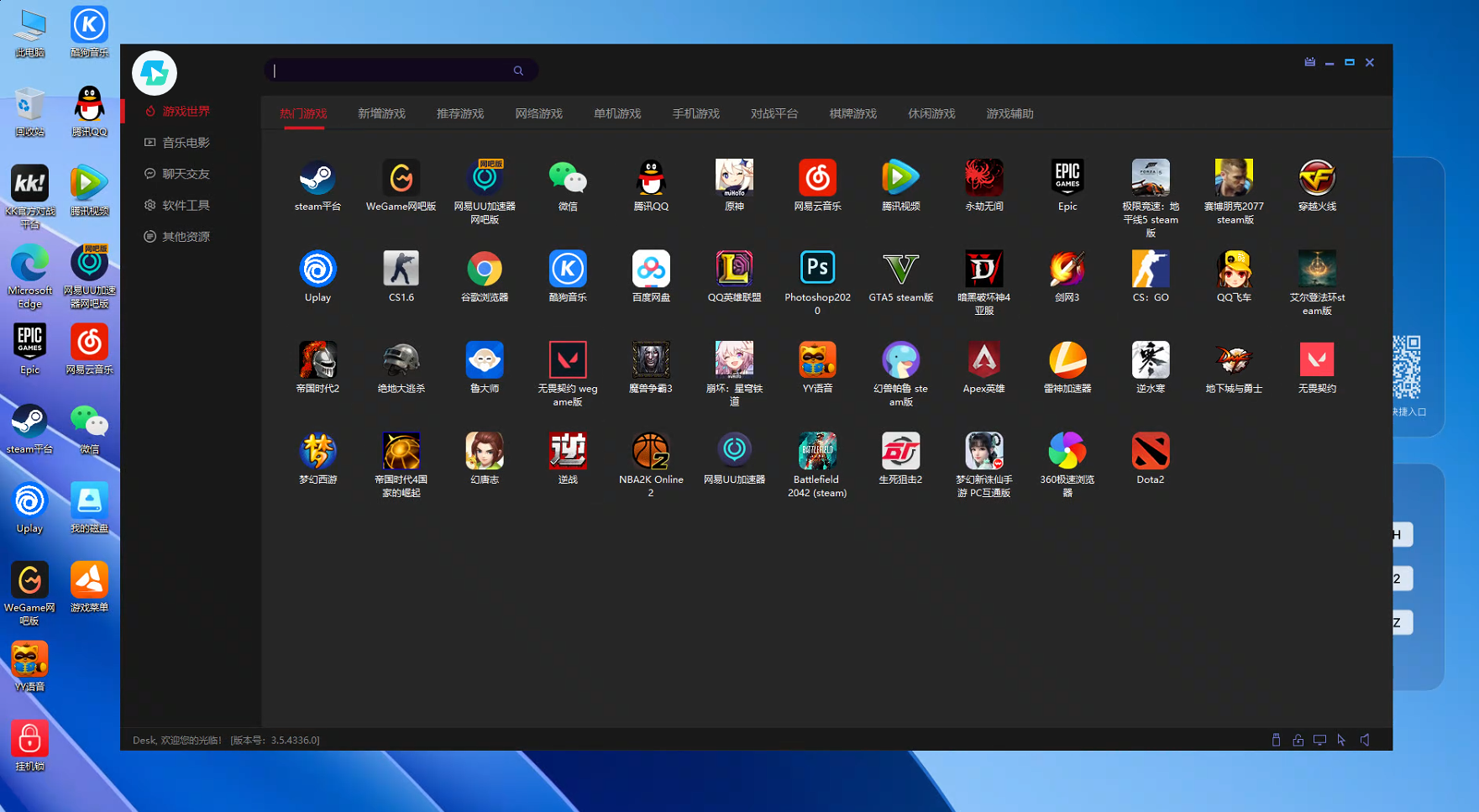This screenshot has height=812, width=1479.
Task: Open CS1.6 game icon
Action: tap(401, 270)
